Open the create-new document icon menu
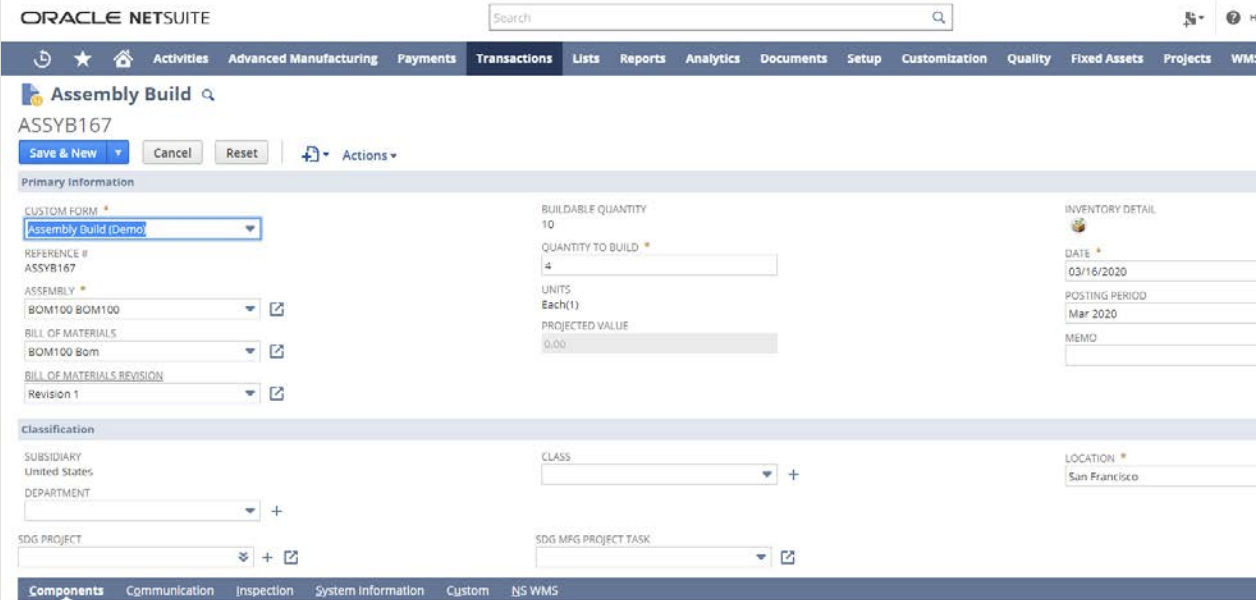The width and height of the screenshot is (1256, 600). coord(314,154)
